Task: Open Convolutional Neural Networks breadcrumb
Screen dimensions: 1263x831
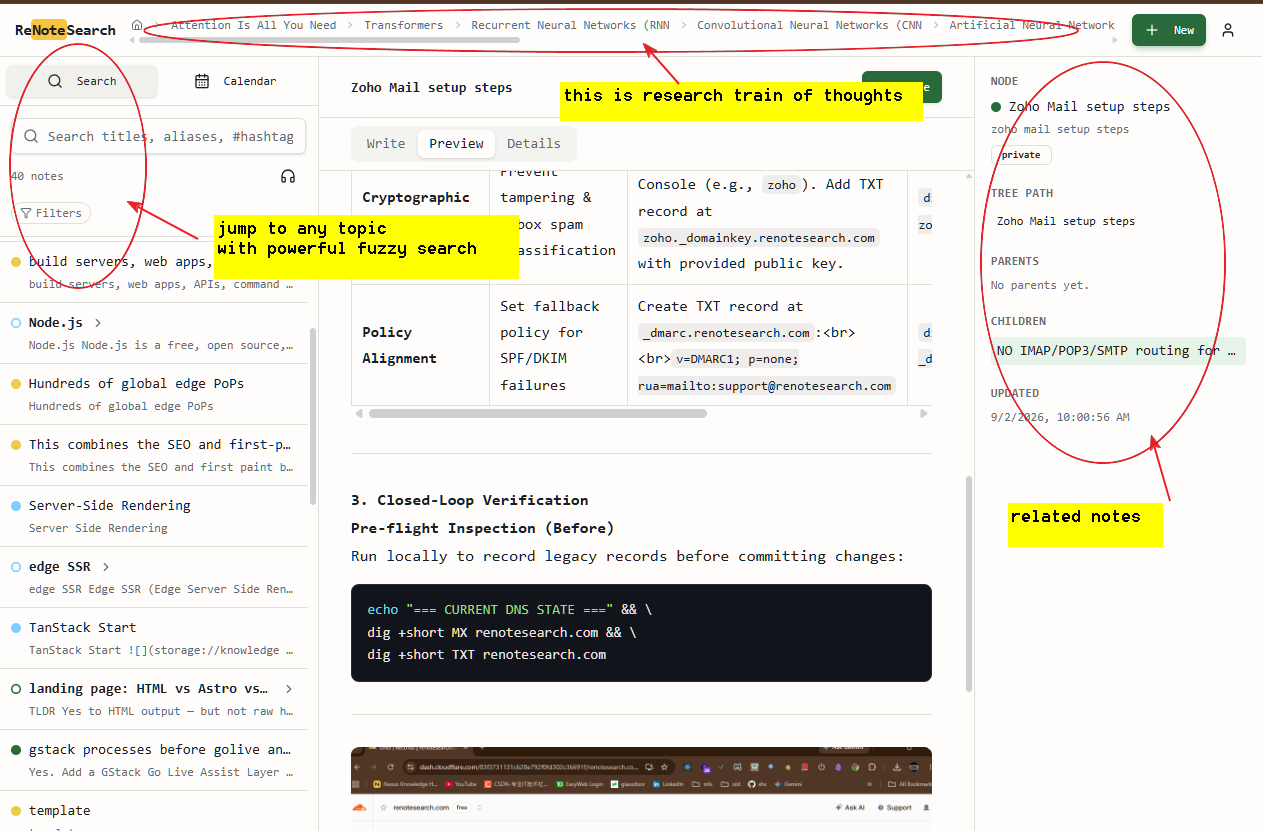Action: pyautogui.click(x=809, y=25)
